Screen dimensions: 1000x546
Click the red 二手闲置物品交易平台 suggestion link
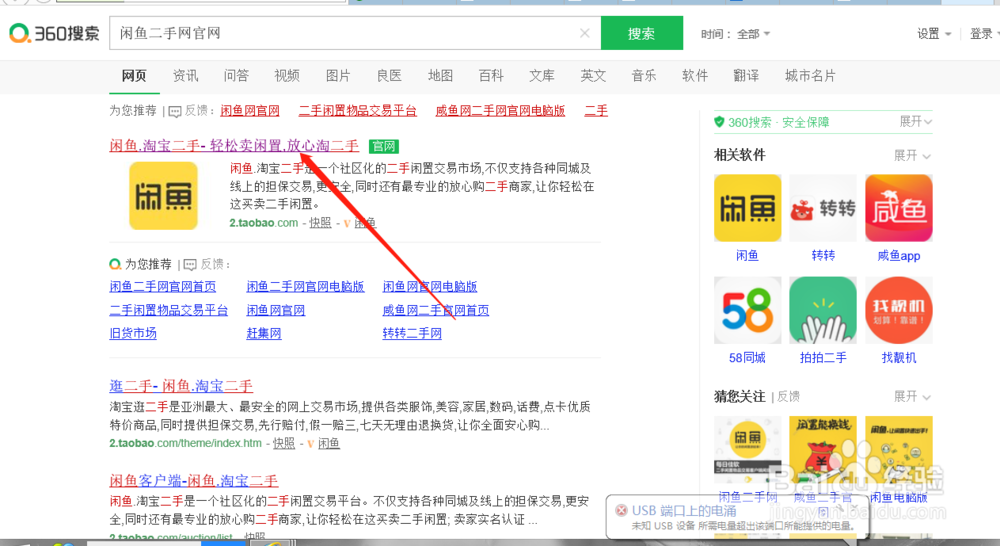click(x=358, y=111)
